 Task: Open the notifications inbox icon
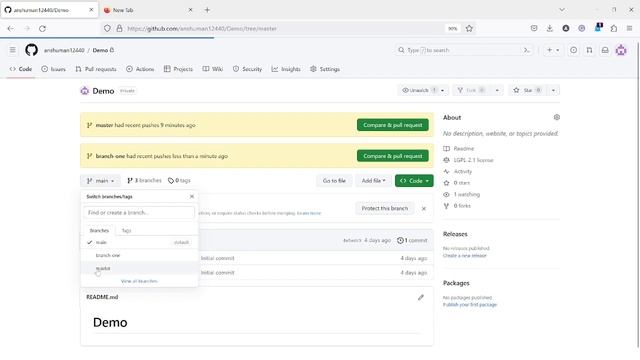(605, 50)
